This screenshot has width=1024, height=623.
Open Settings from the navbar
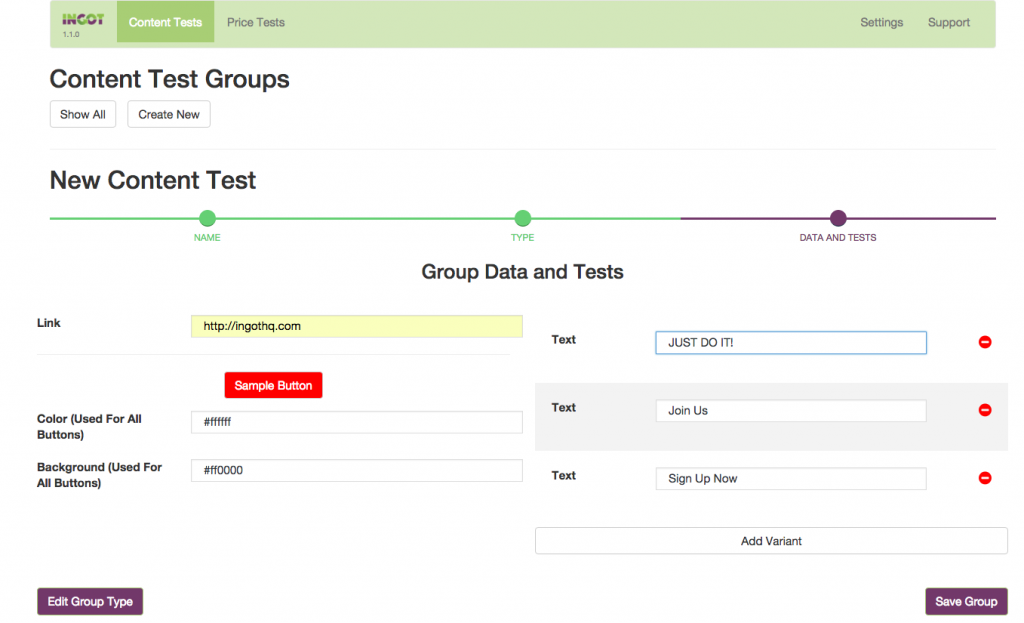tap(881, 22)
